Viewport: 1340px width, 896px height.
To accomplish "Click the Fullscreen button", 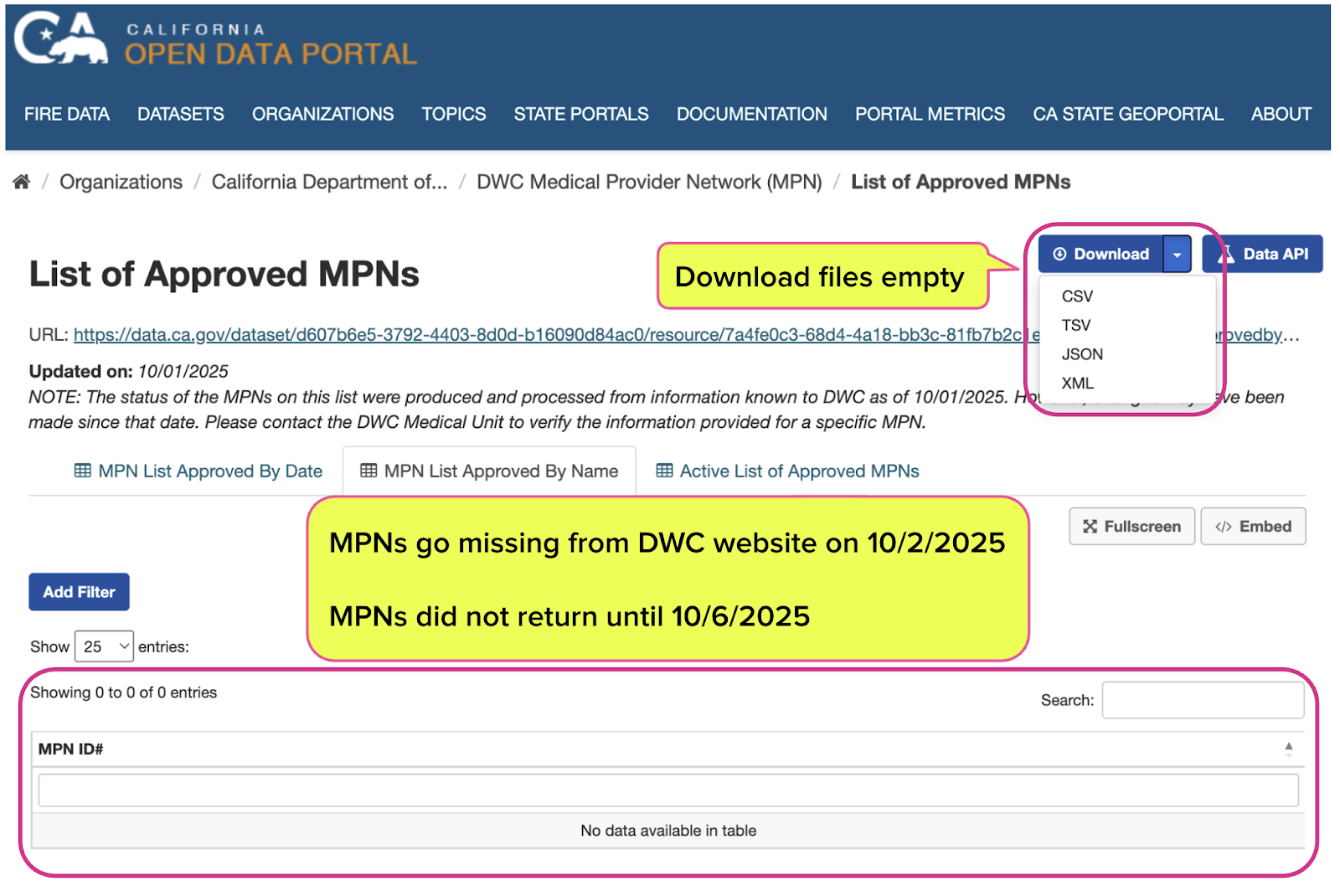I will coord(1131,527).
